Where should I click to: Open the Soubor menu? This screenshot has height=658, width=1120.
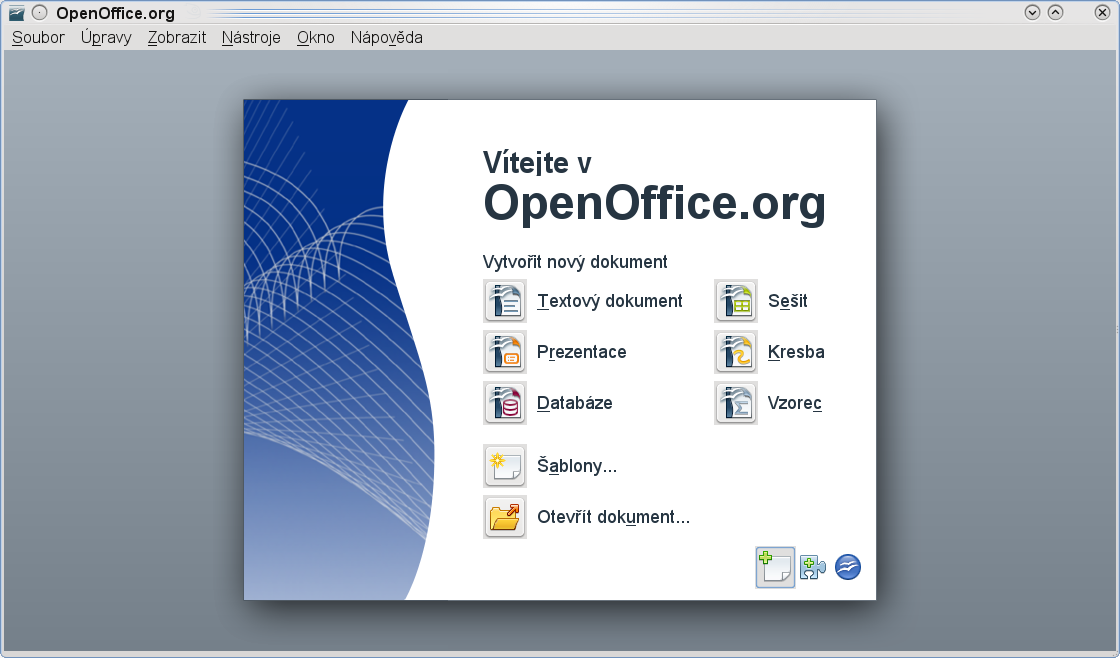click(x=37, y=37)
